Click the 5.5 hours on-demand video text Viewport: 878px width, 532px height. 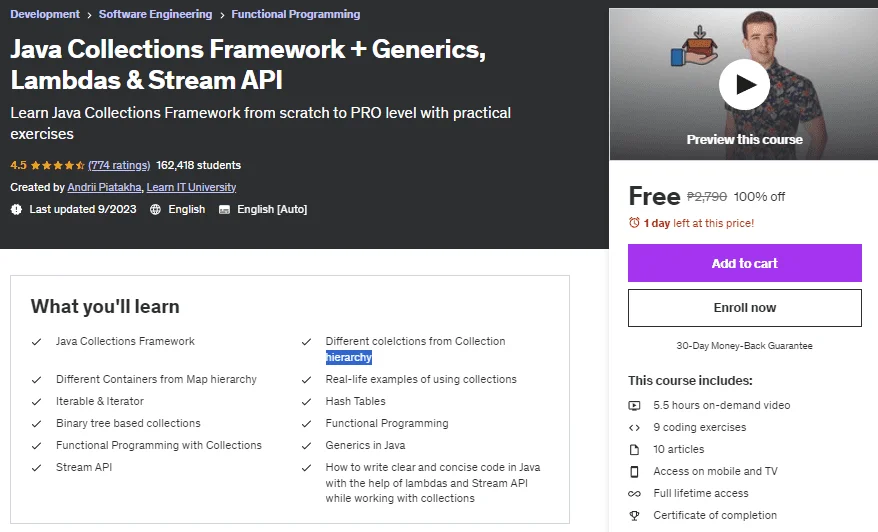click(721, 405)
